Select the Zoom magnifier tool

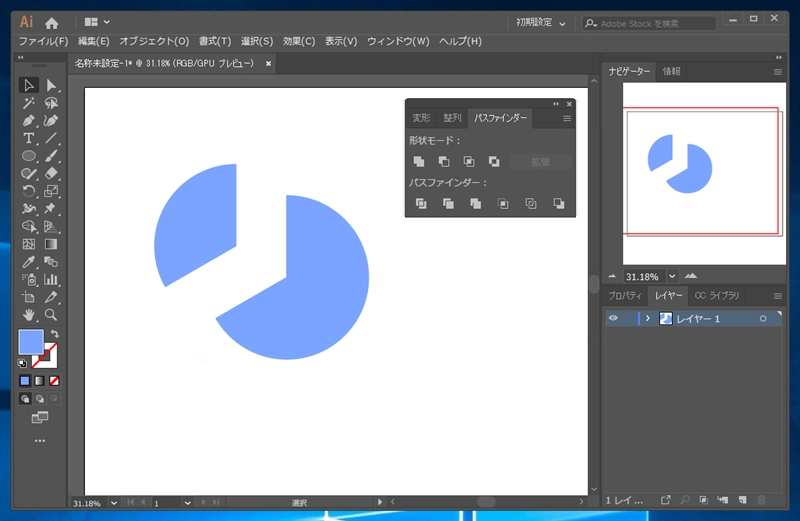(51, 315)
